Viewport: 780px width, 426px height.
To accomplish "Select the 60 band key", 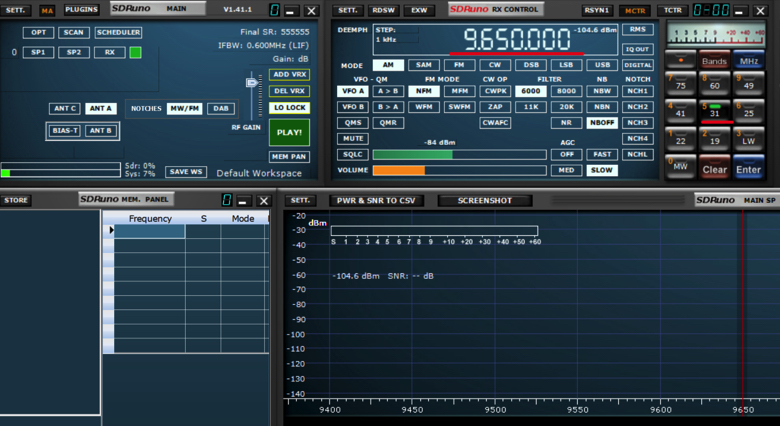I will click(714, 84).
